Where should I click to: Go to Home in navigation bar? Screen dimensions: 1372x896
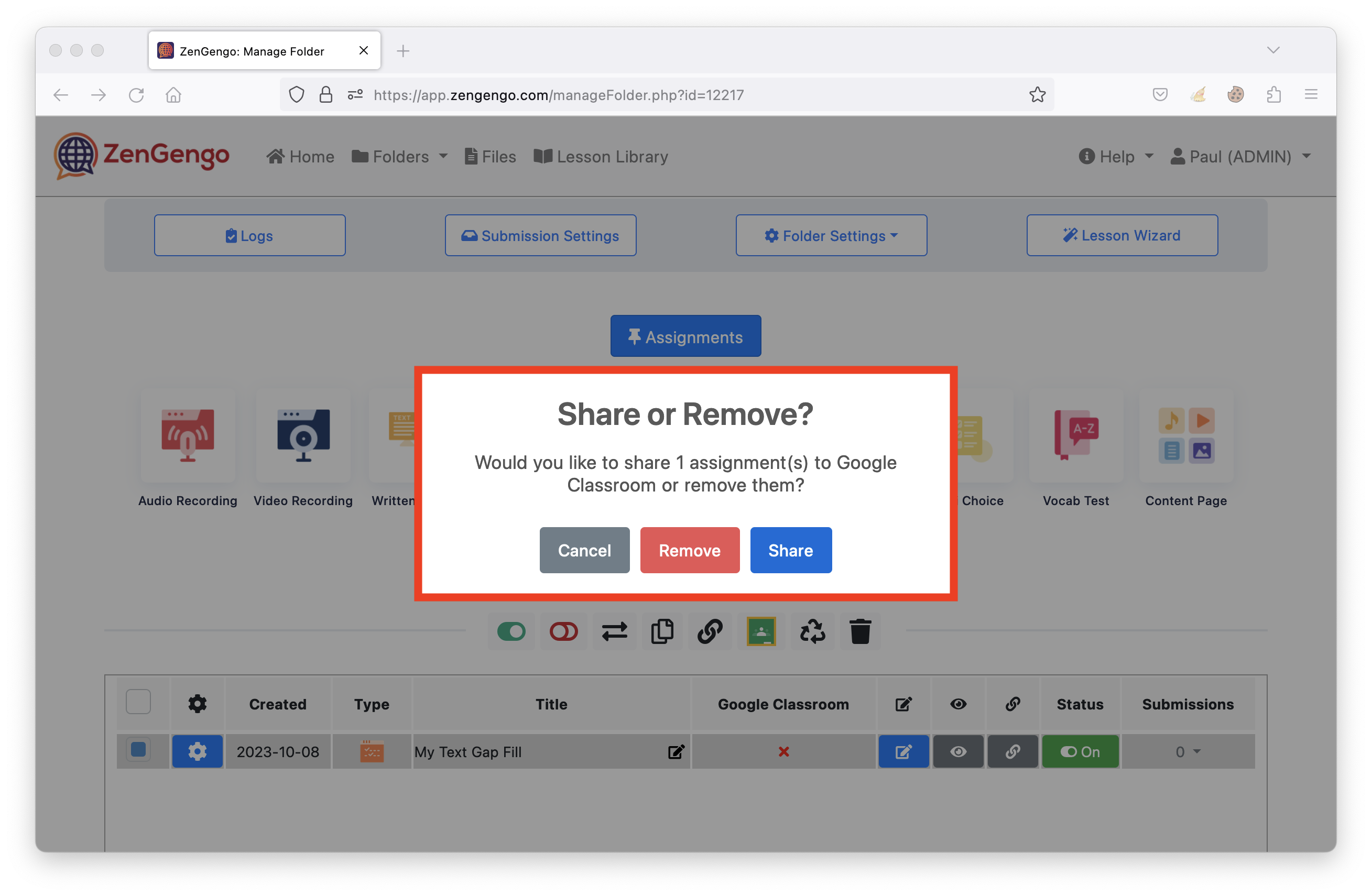click(300, 156)
